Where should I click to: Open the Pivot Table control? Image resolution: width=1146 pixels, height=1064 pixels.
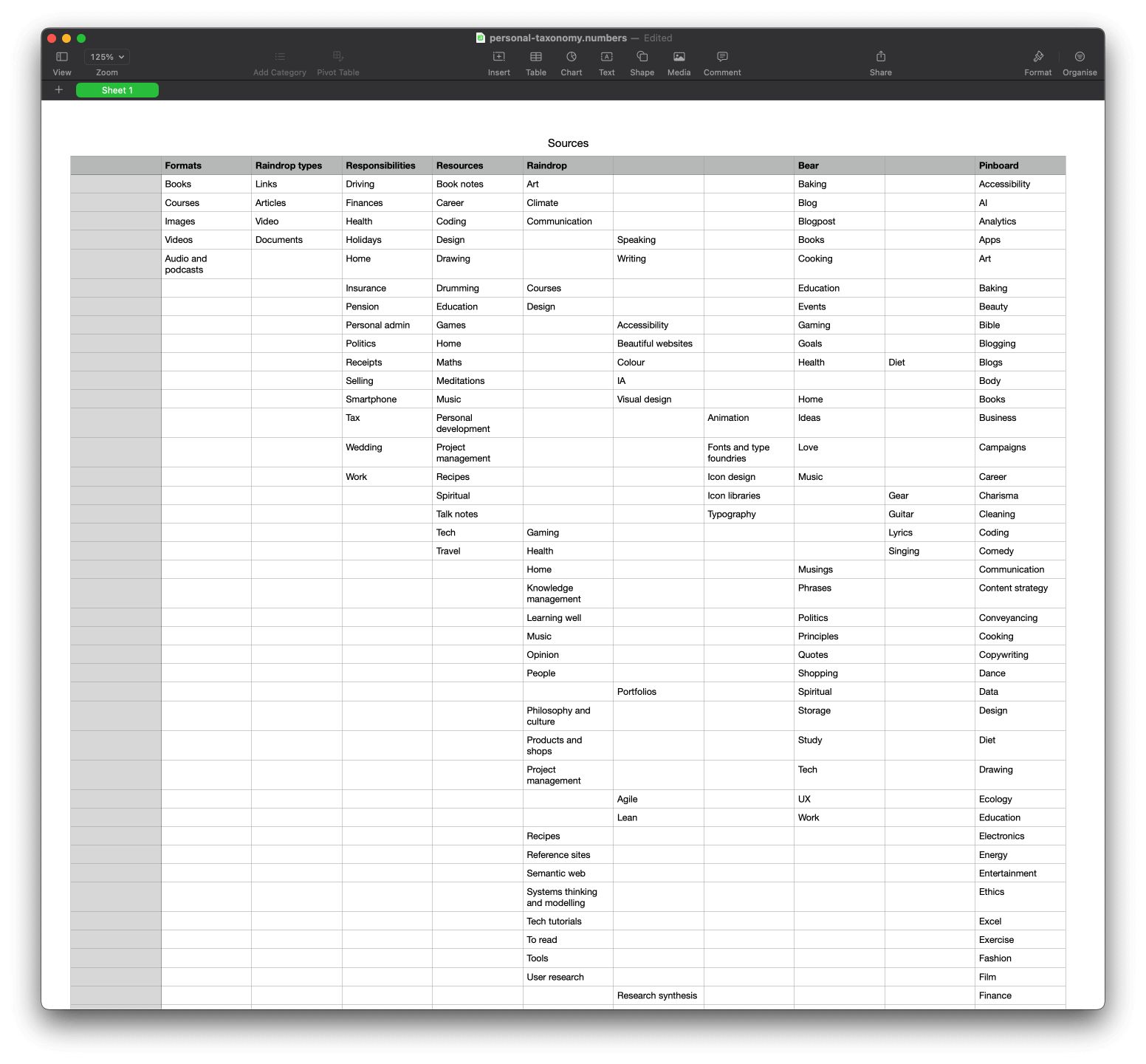click(337, 62)
